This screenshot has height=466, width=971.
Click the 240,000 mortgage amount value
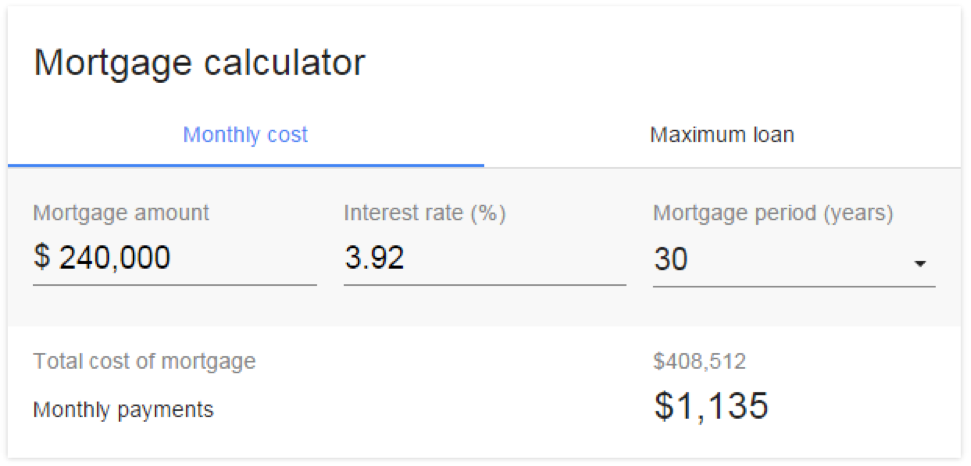115,257
